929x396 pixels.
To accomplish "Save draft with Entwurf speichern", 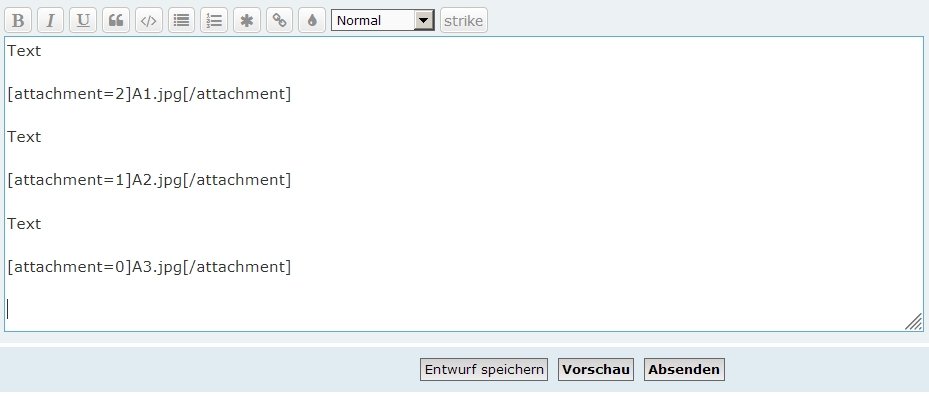I will click(484, 369).
